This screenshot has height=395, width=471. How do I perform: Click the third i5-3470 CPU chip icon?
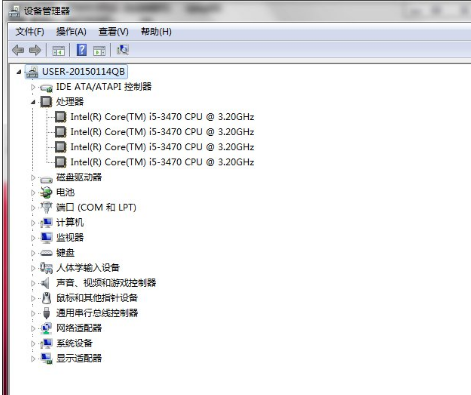click(60, 147)
